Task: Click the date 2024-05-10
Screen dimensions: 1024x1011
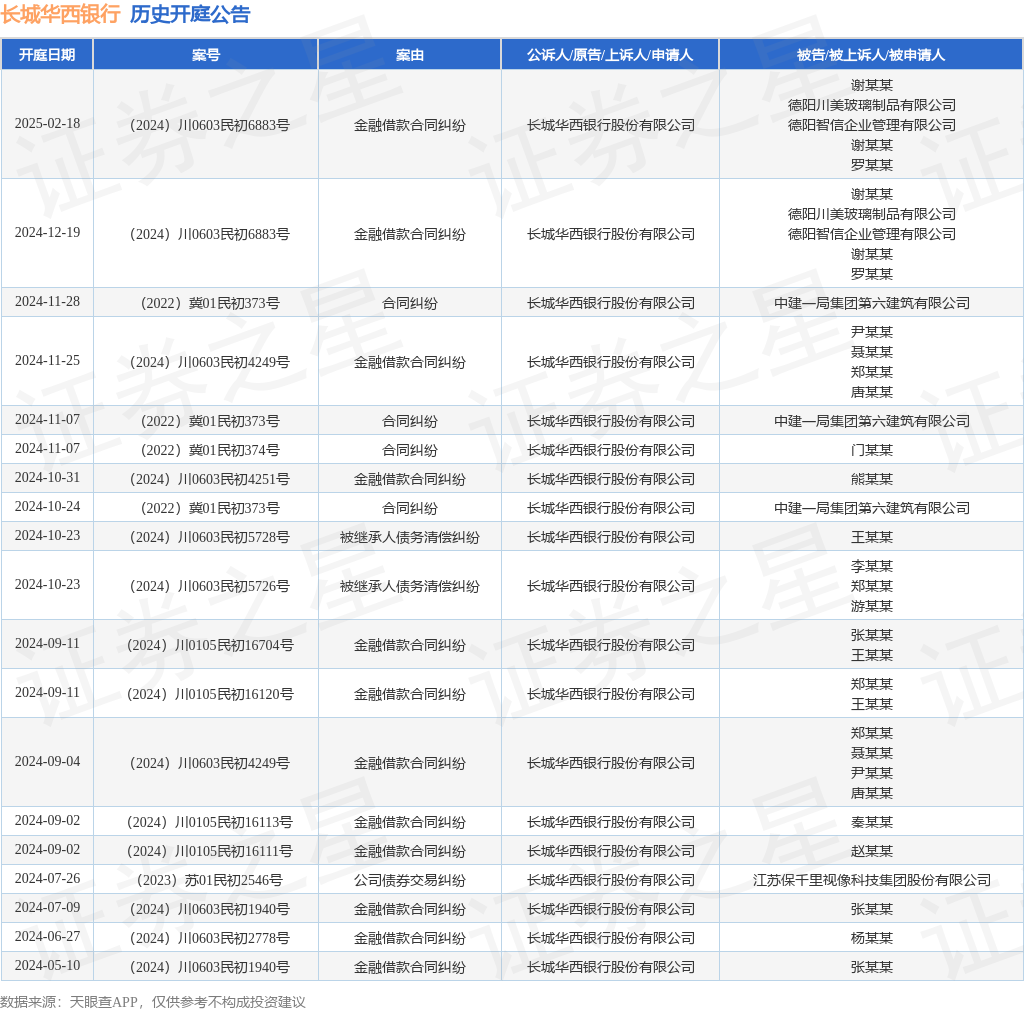Action: pos(48,965)
